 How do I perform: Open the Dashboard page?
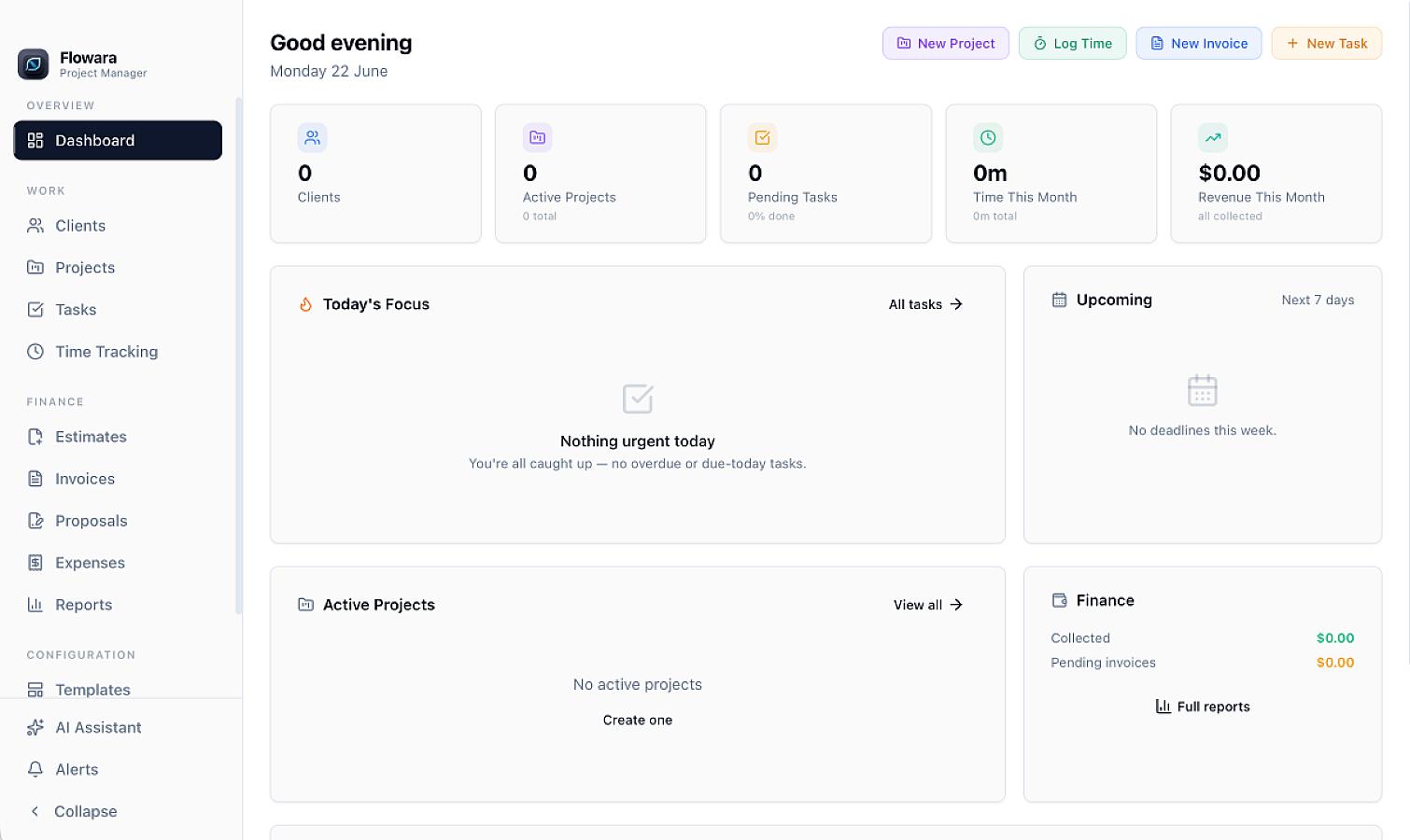click(x=118, y=140)
